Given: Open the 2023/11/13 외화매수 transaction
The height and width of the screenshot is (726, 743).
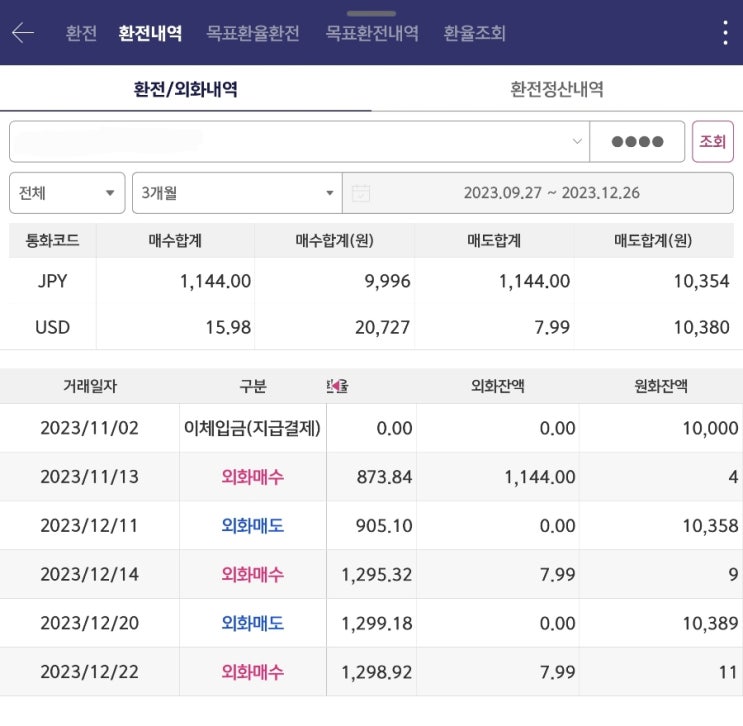Looking at the screenshot, I should tap(371, 477).
